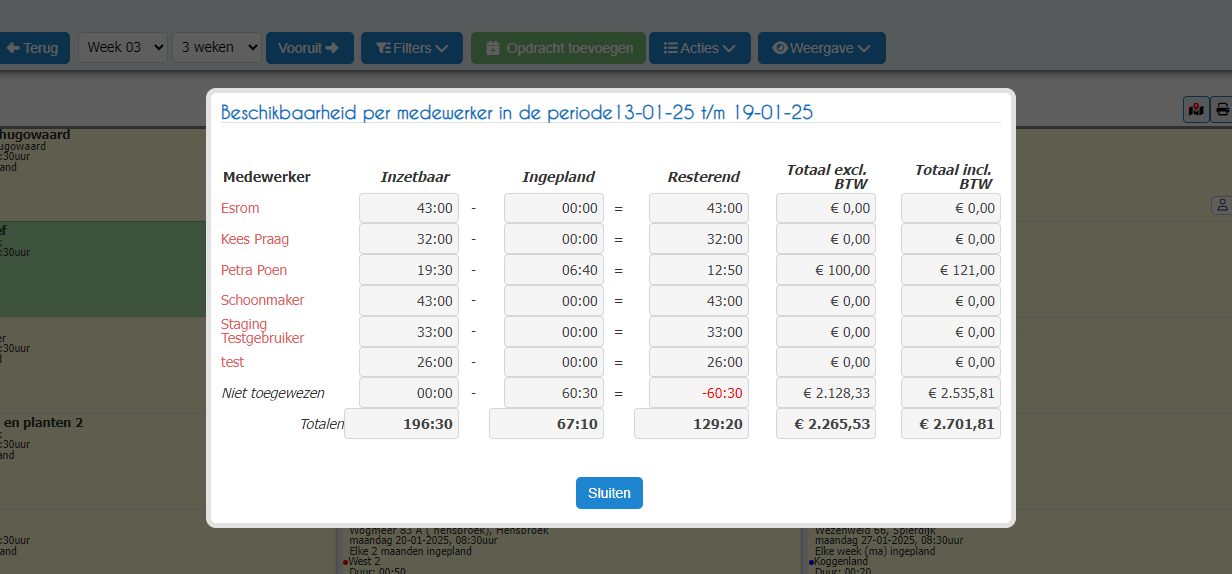Click the Totaal excl. BTW header
1232x574 pixels.
pyautogui.click(x=827, y=177)
